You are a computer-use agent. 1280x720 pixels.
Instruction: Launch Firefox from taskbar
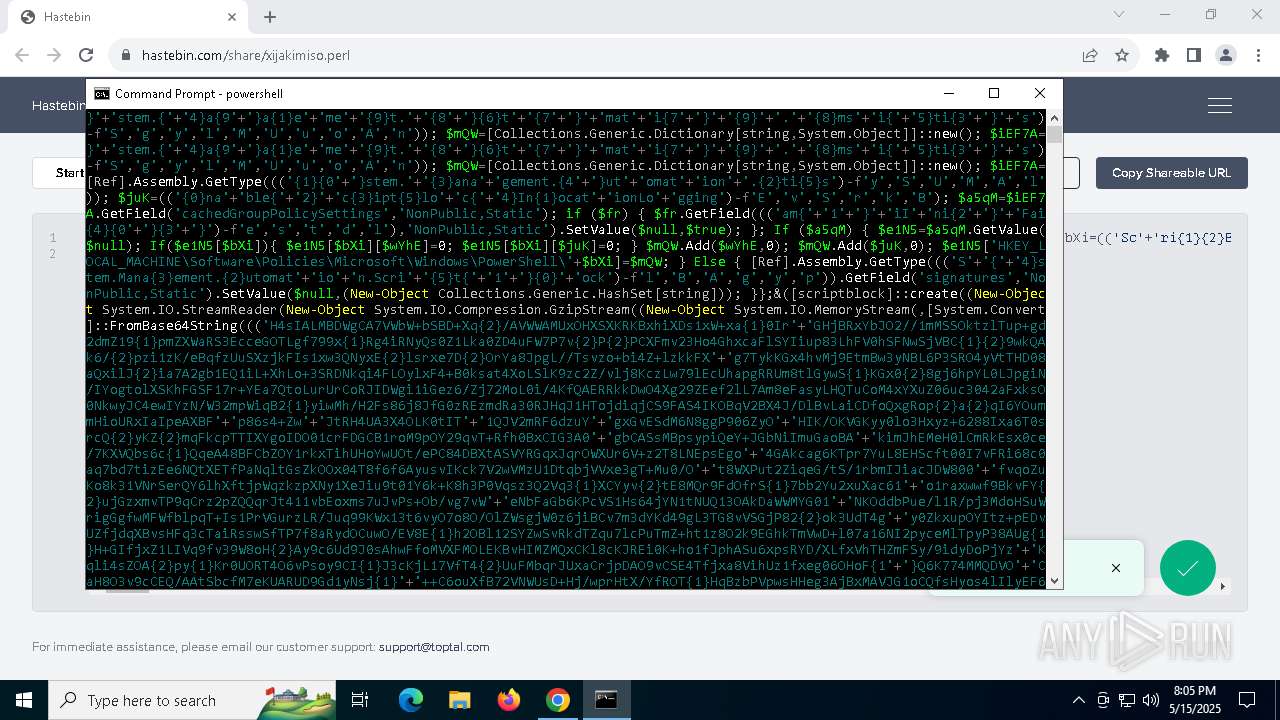pos(509,700)
